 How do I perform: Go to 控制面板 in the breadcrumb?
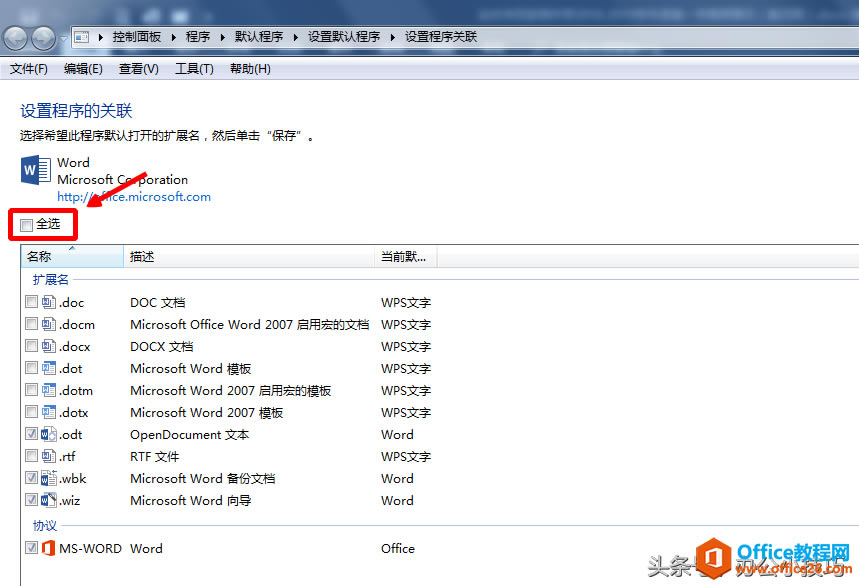click(x=137, y=37)
